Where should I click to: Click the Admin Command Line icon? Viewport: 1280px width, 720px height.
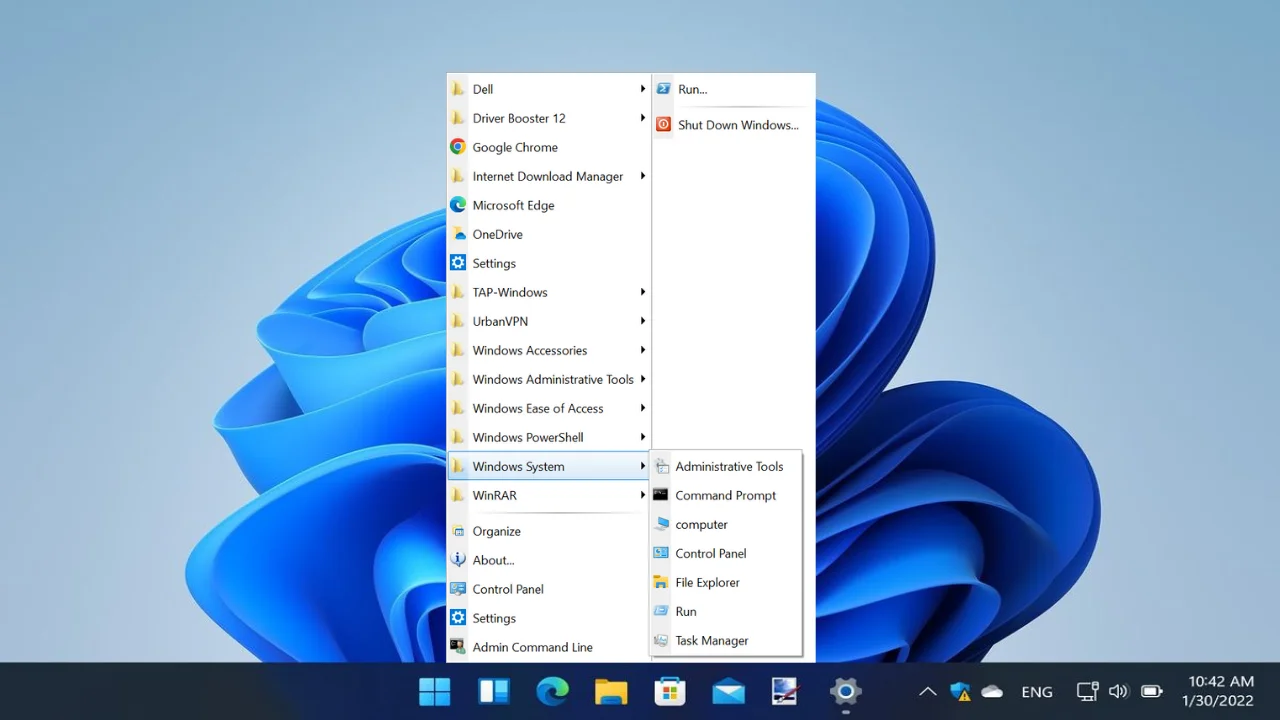tap(458, 647)
